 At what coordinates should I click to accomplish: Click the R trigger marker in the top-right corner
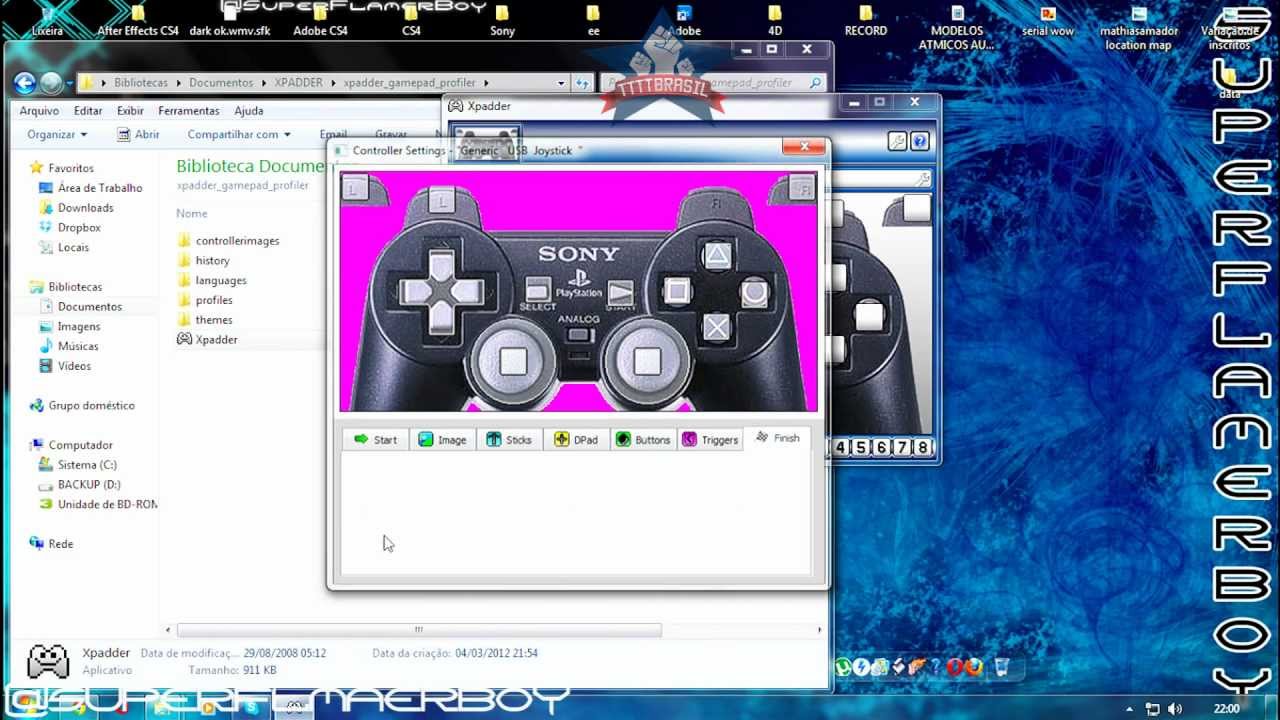(x=801, y=186)
